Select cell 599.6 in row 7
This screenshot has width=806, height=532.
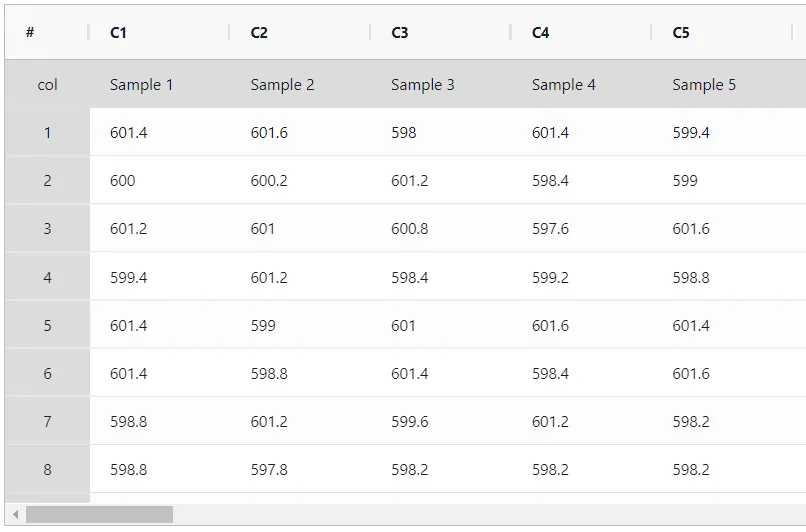click(x=441, y=421)
